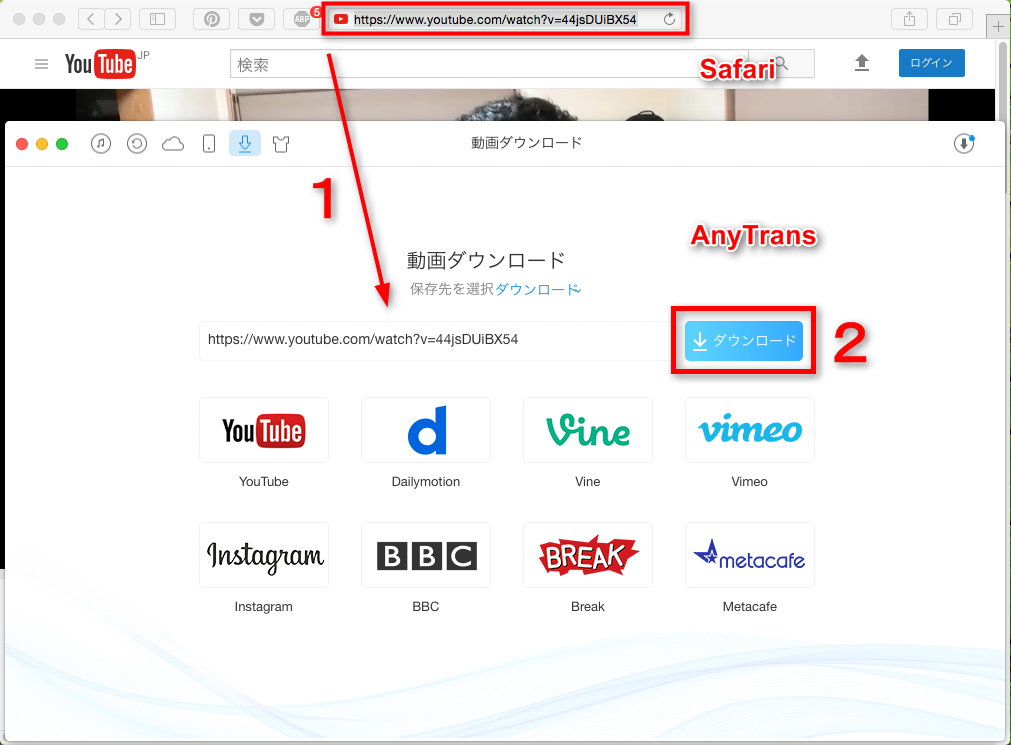Open the music library icon in AnyTrans
The image size is (1011, 745).
101,143
